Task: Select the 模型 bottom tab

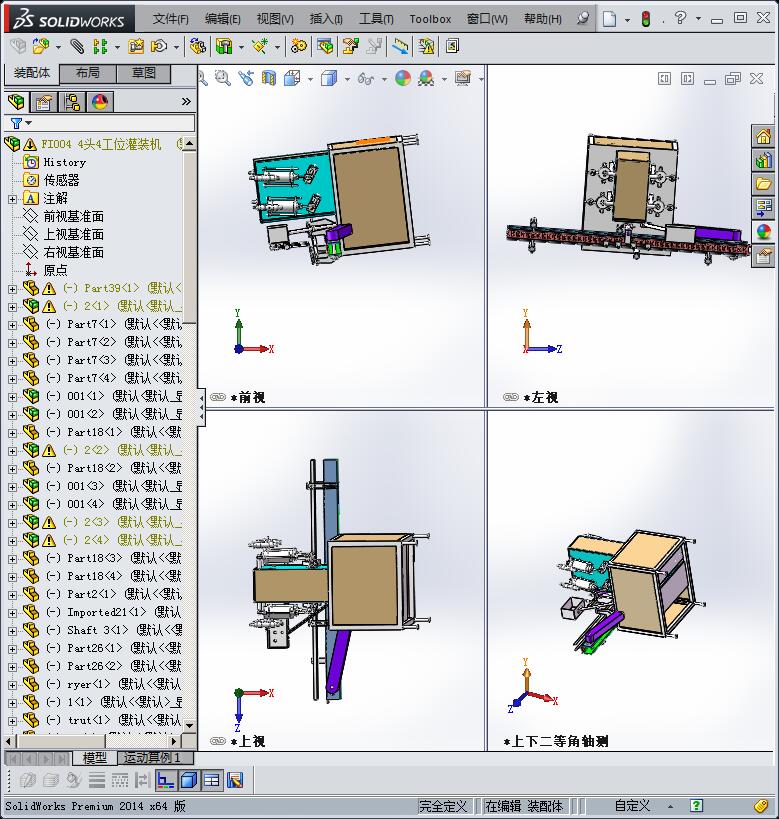Action: pyautogui.click(x=95, y=757)
